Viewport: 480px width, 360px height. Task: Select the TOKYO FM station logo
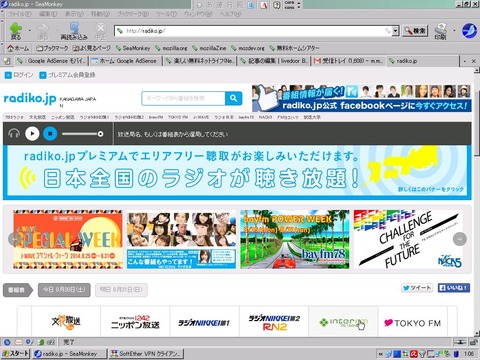(x=412, y=323)
